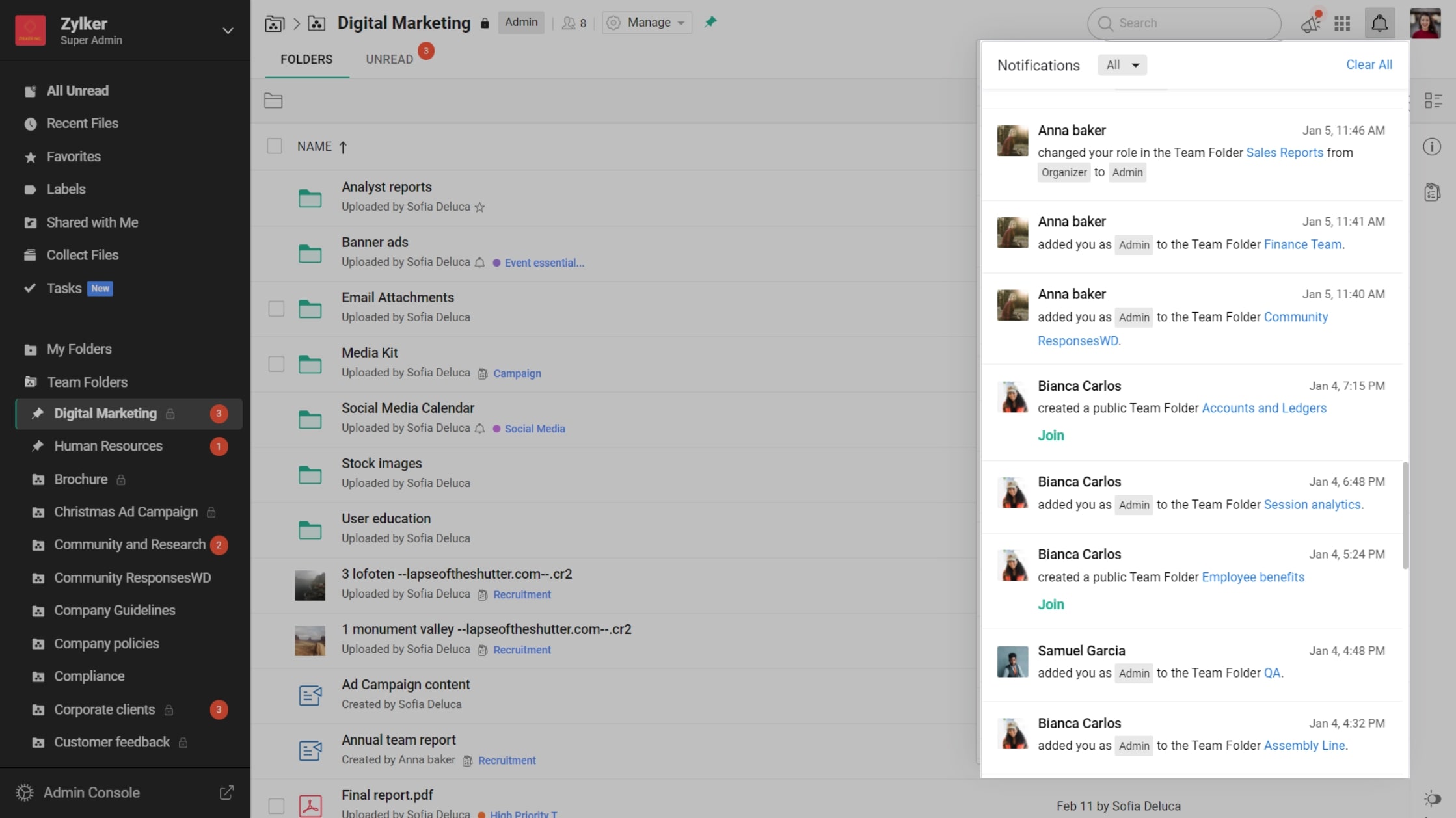
Task: Open the info details panel icon
Action: click(x=1432, y=147)
